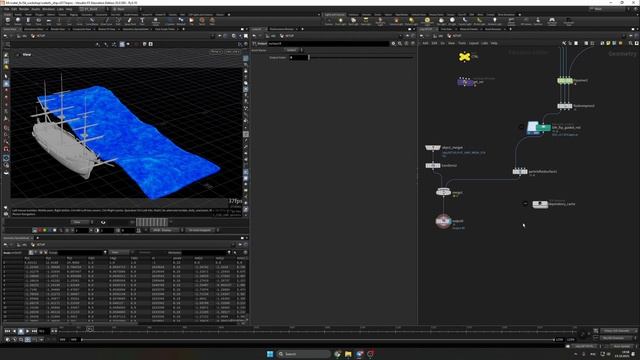The width and height of the screenshot is (640, 360).
Task: Jump to first frame in playbar
Action: coord(7,331)
